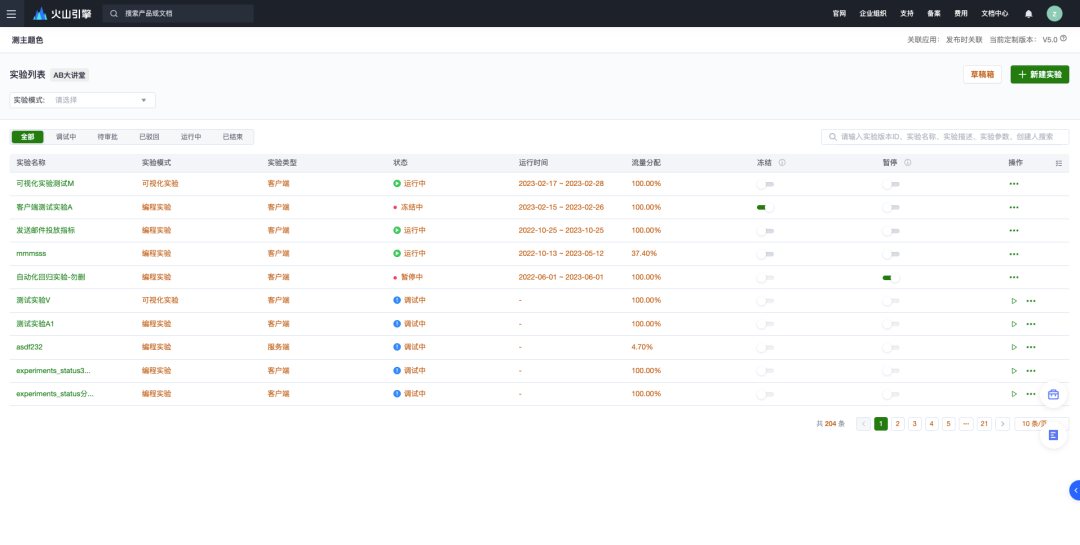The image size is (1080, 545).
Task: Click the 新建实验 button
Action: point(1039,75)
